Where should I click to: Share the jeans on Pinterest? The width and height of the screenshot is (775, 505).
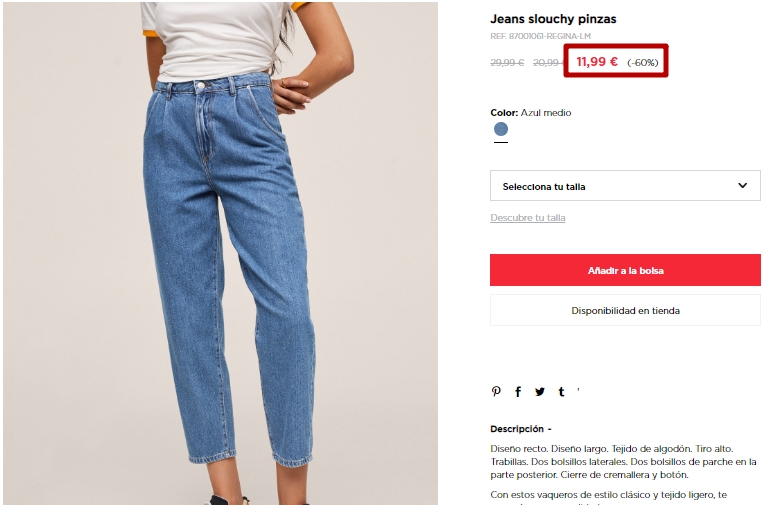[x=496, y=391]
